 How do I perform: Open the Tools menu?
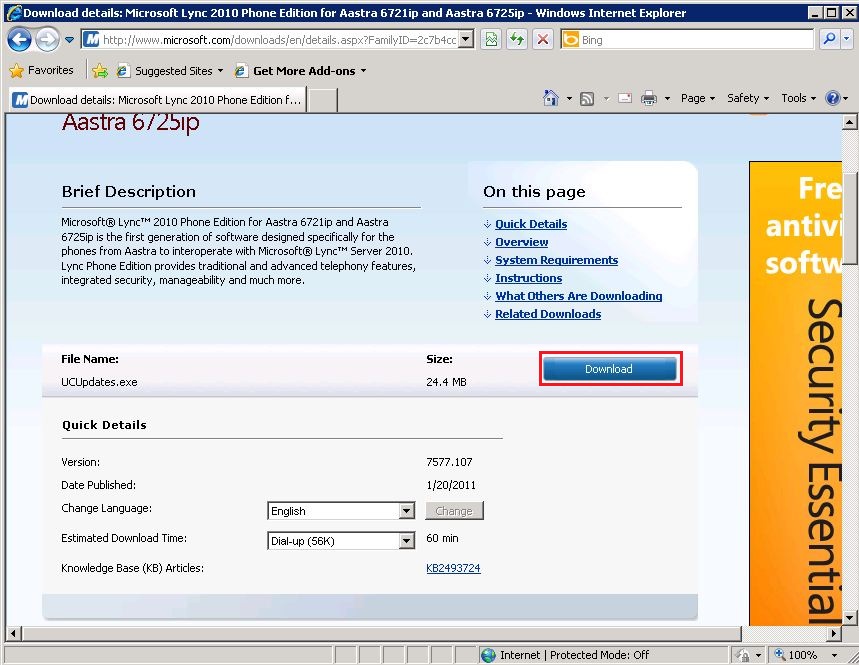pos(798,98)
